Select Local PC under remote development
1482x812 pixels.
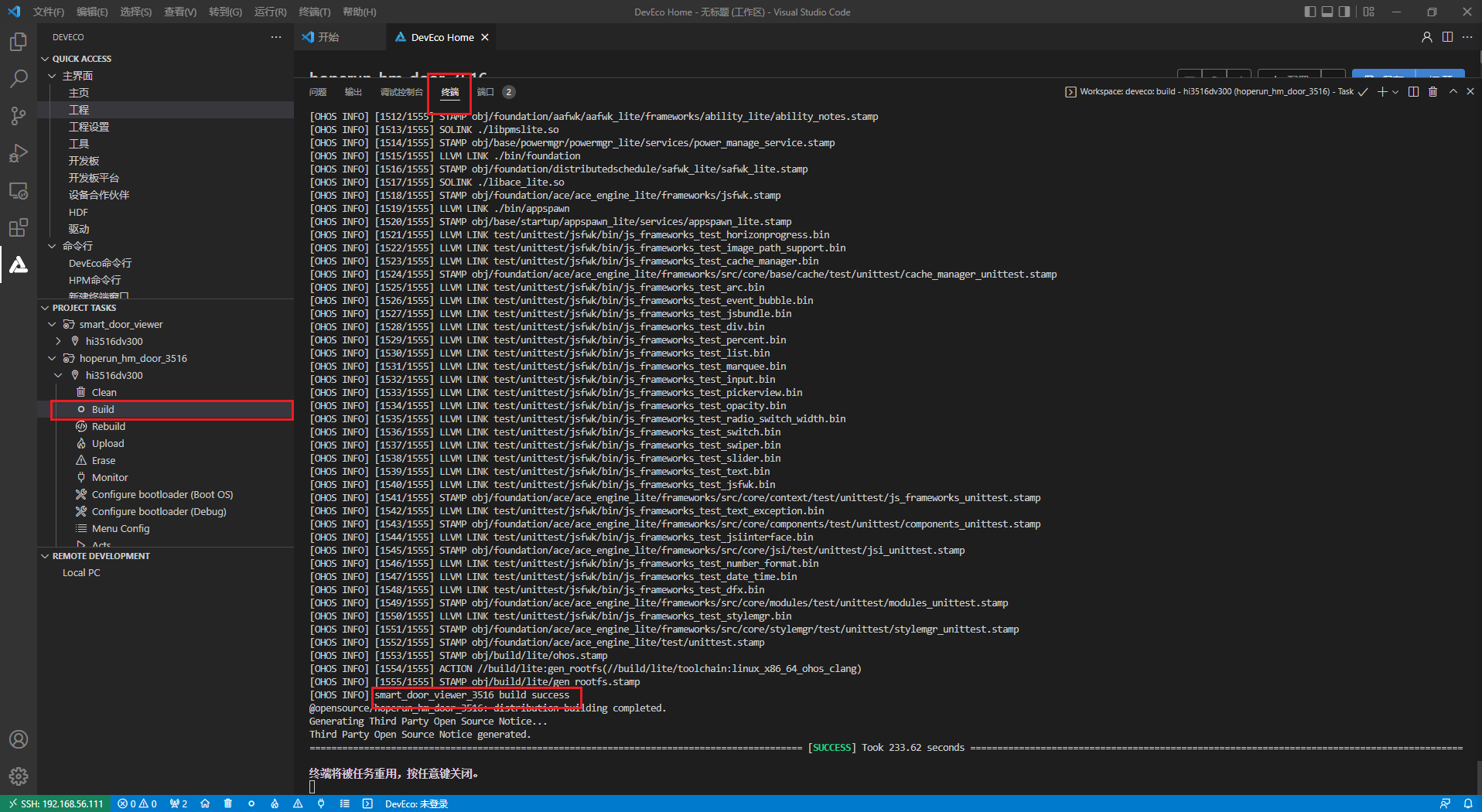(166, 573)
